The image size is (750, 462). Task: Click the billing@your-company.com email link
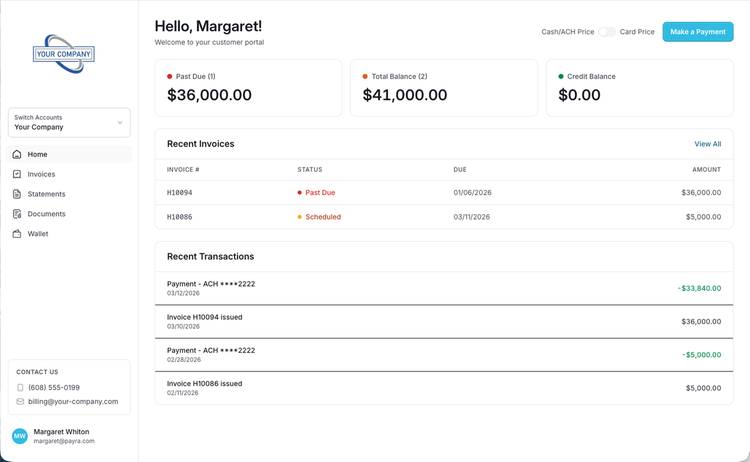tap(73, 402)
